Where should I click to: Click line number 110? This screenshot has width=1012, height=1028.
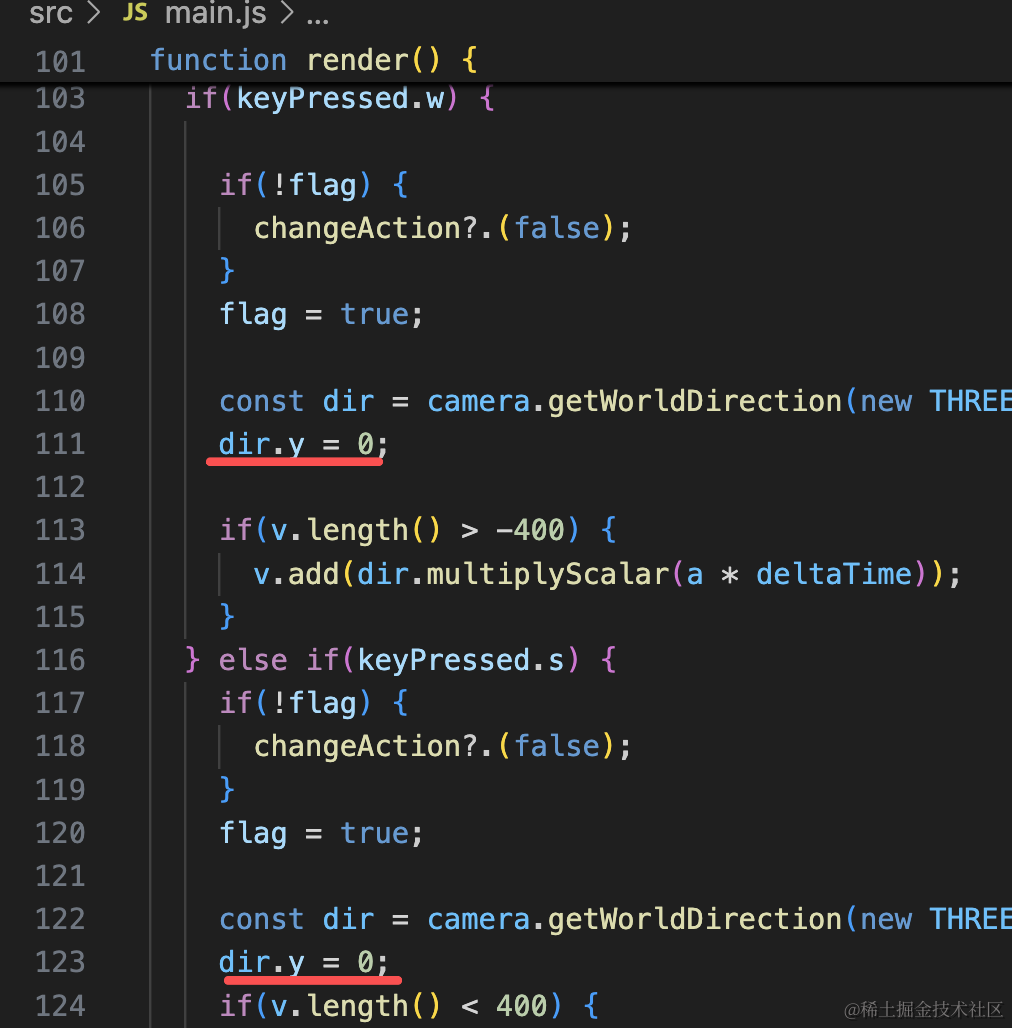[x=60, y=401]
